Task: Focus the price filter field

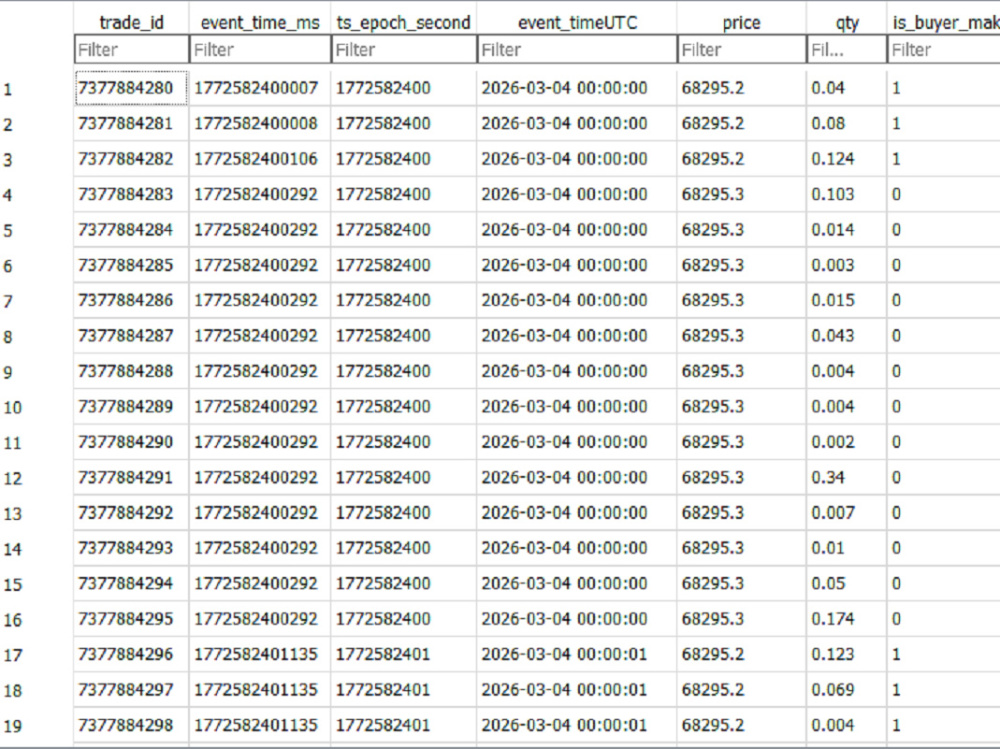Action: coord(742,49)
